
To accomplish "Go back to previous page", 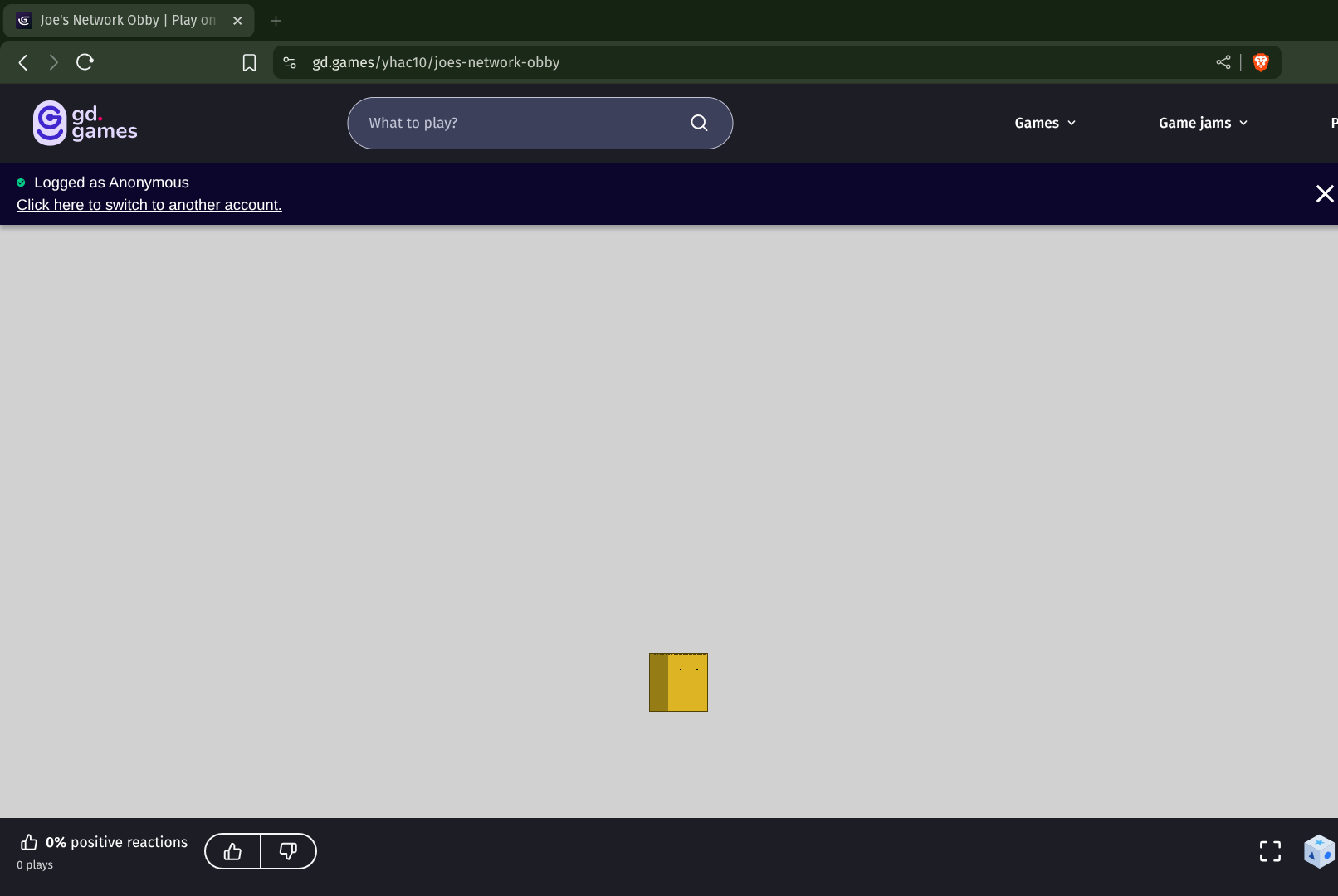I will pos(23,62).
